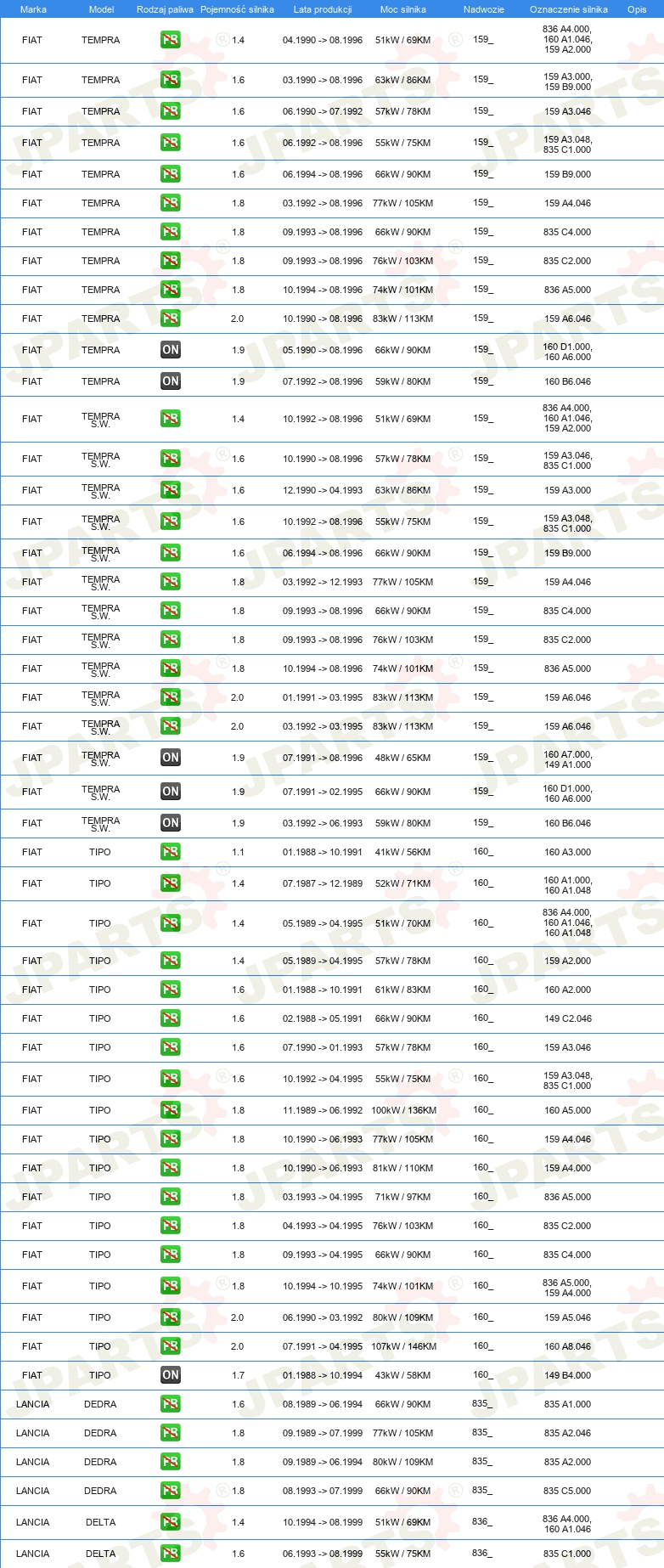
Task: Click the power value 48kW / 65KM
Action: [x=403, y=758]
